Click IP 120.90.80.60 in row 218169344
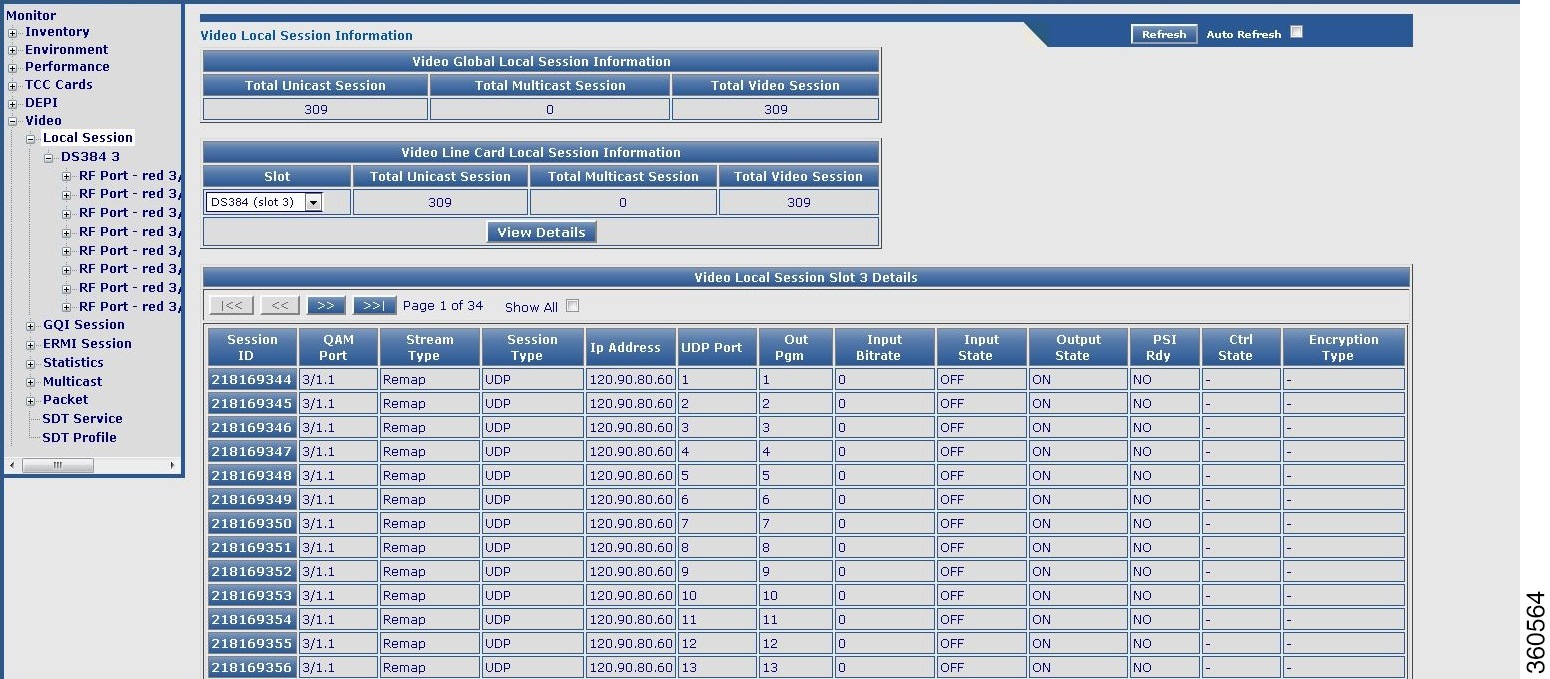 point(630,380)
